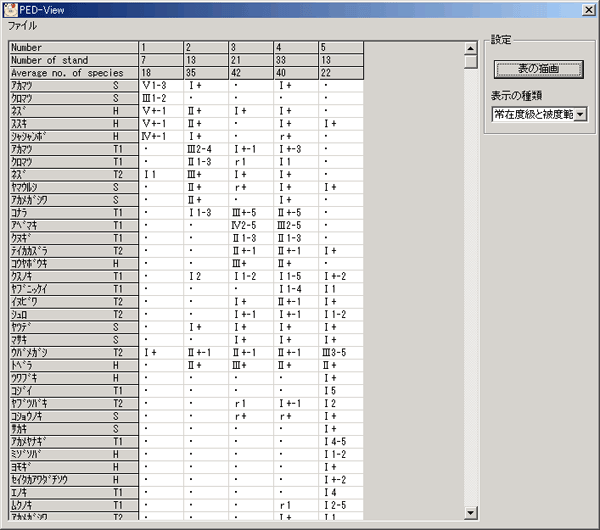Click the table scrollbar down arrow
This screenshot has width=600, height=530.
[470, 513]
